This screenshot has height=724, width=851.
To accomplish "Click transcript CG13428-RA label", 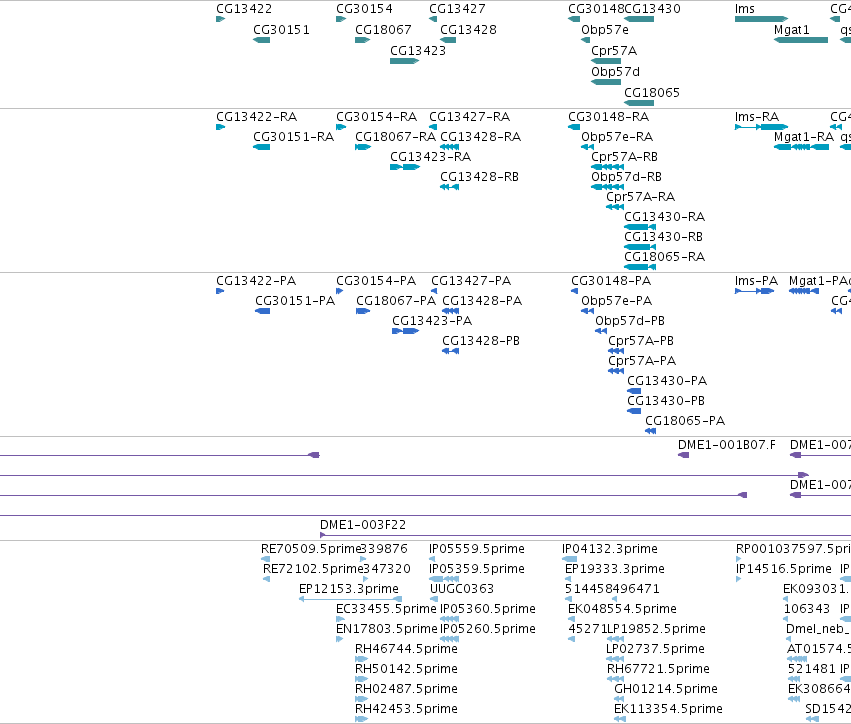I will point(480,137).
